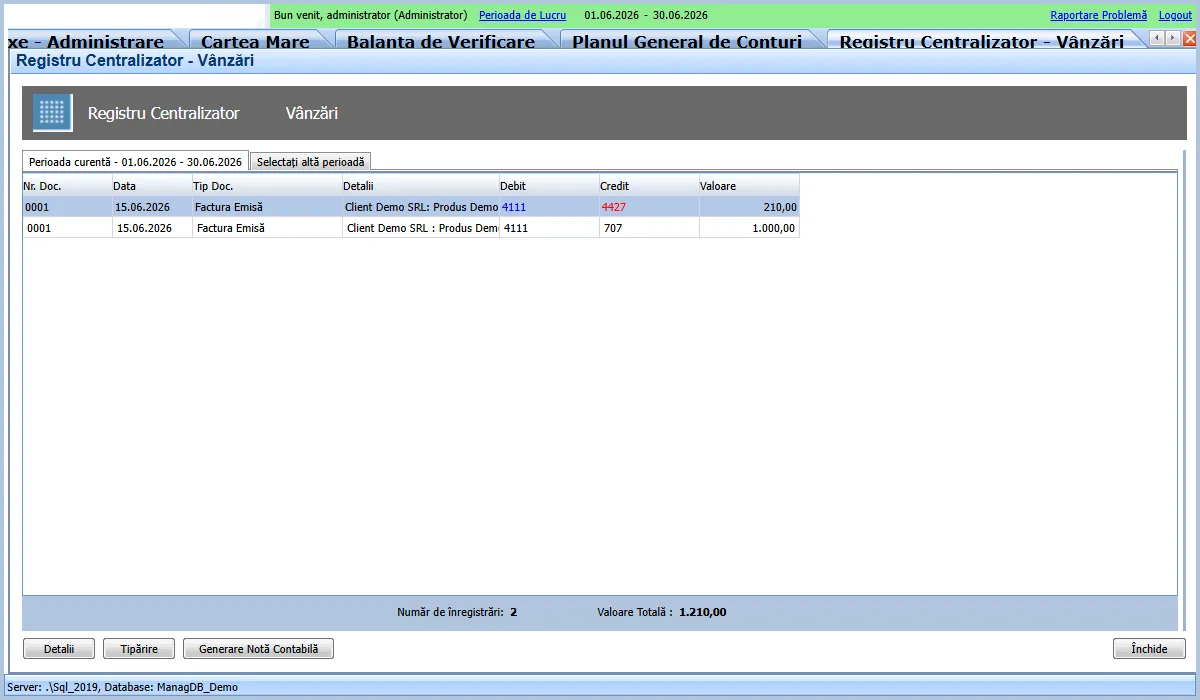Click the Client Demo SRL details in 4427 row
This screenshot has width=1200, height=700.
click(421, 207)
